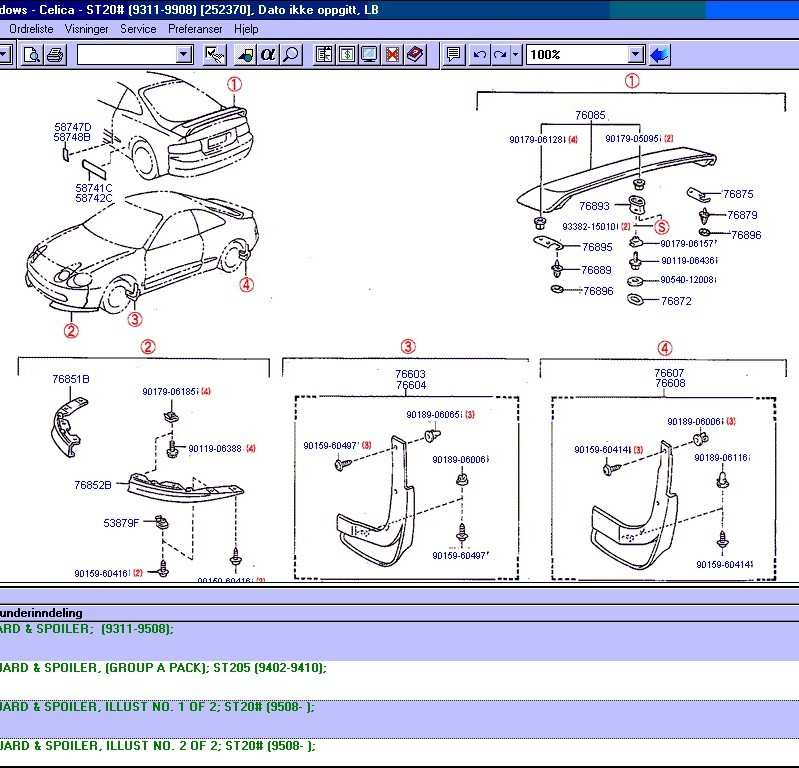Image resolution: width=799 pixels, height=768 pixels.
Task: Select ILLUST NO. 1 OF 2 row
Action: [x=400, y=719]
